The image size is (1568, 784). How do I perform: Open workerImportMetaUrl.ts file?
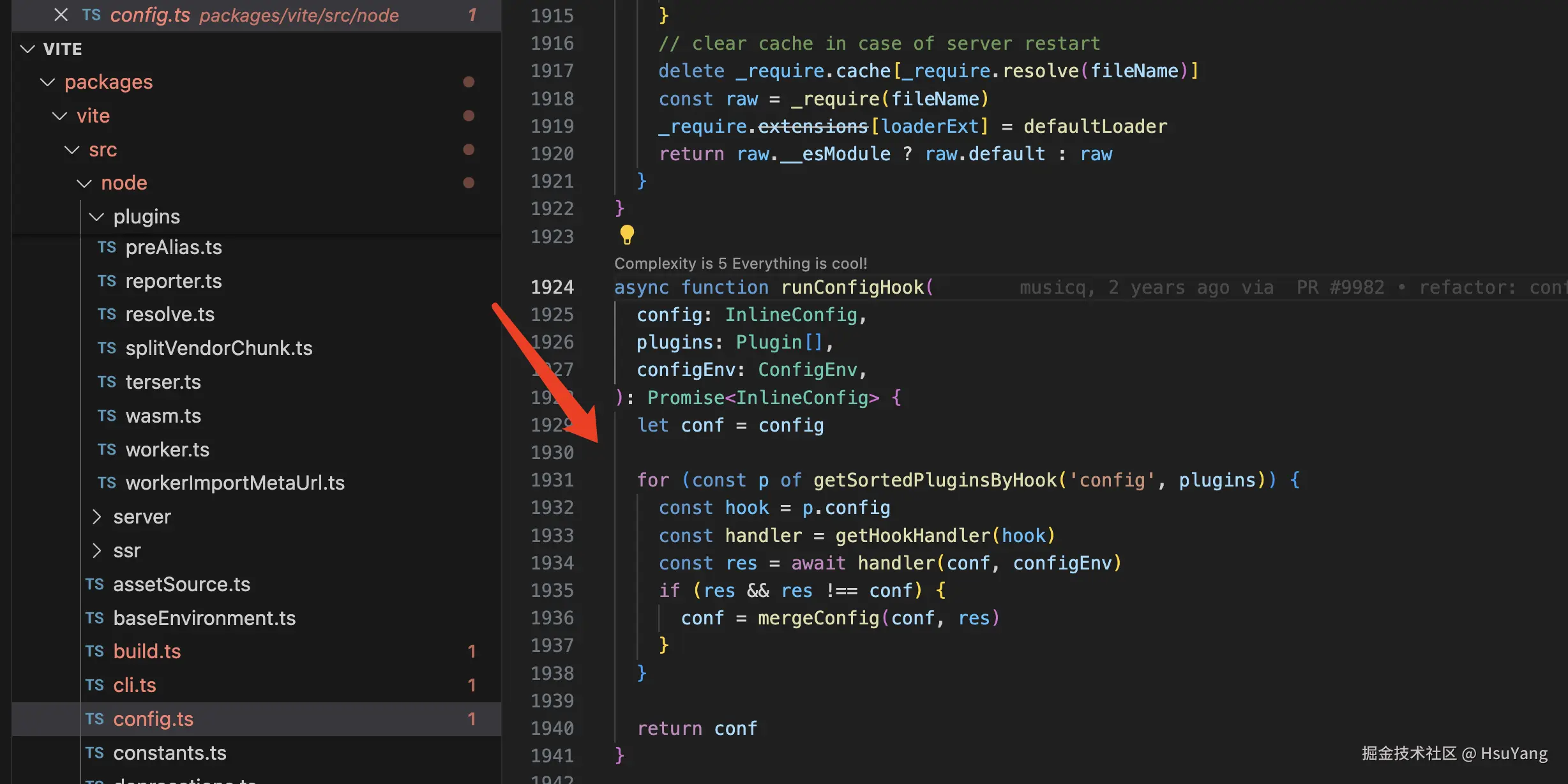point(234,483)
